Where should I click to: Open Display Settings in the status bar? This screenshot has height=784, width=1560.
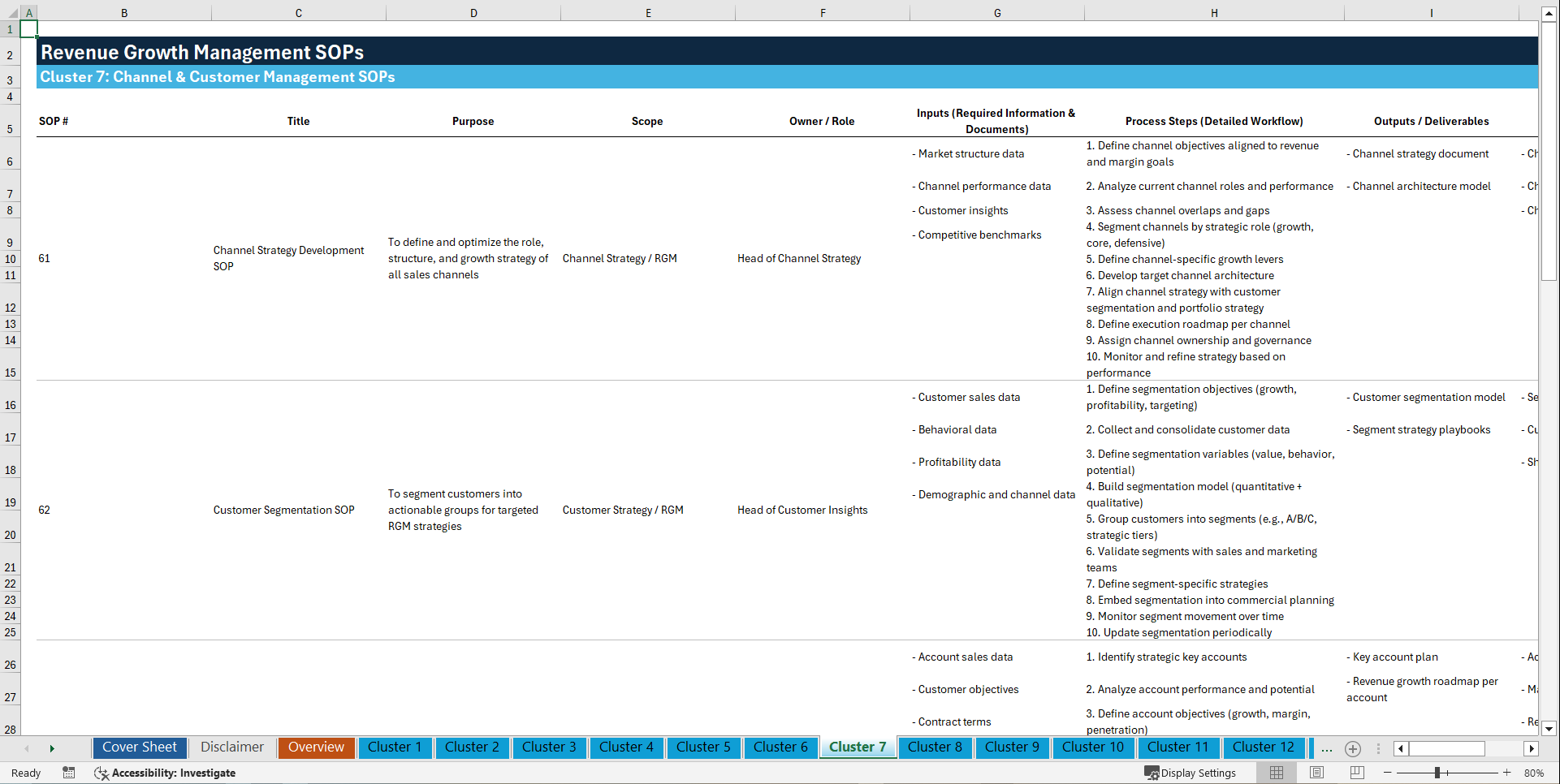pyautogui.click(x=1191, y=773)
